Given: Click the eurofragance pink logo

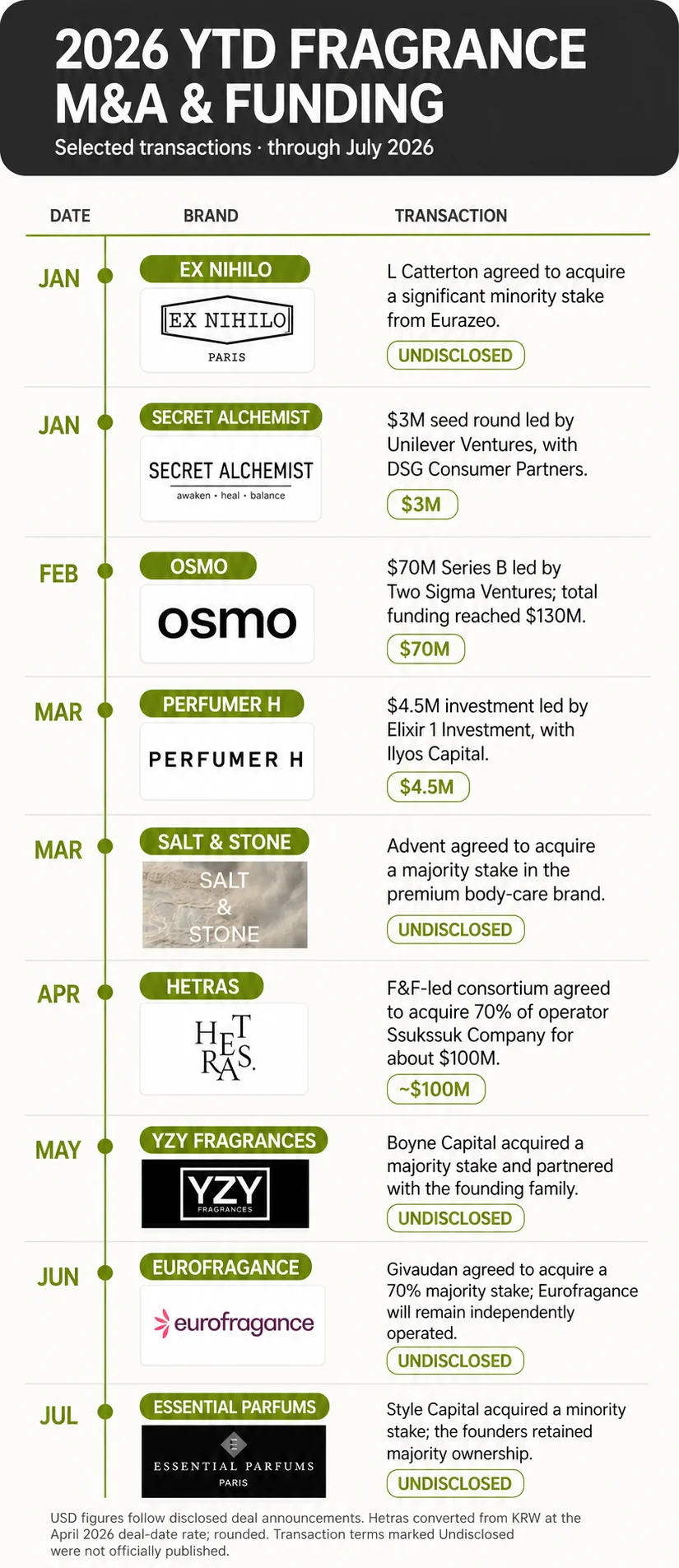Looking at the screenshot, I should 233,1324.
